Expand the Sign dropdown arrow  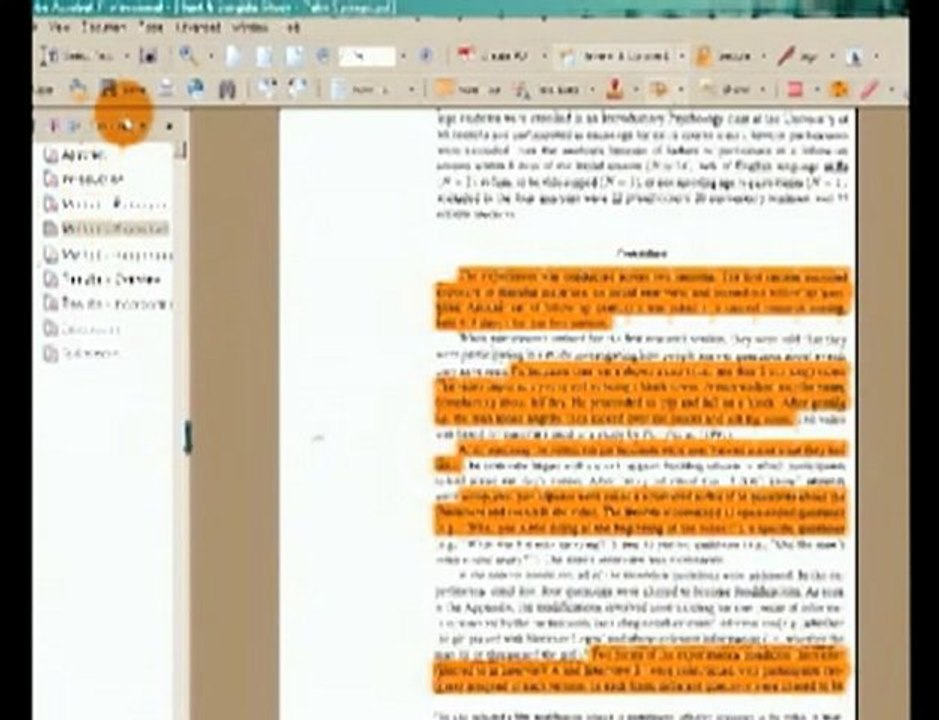(x=832, y=56)
